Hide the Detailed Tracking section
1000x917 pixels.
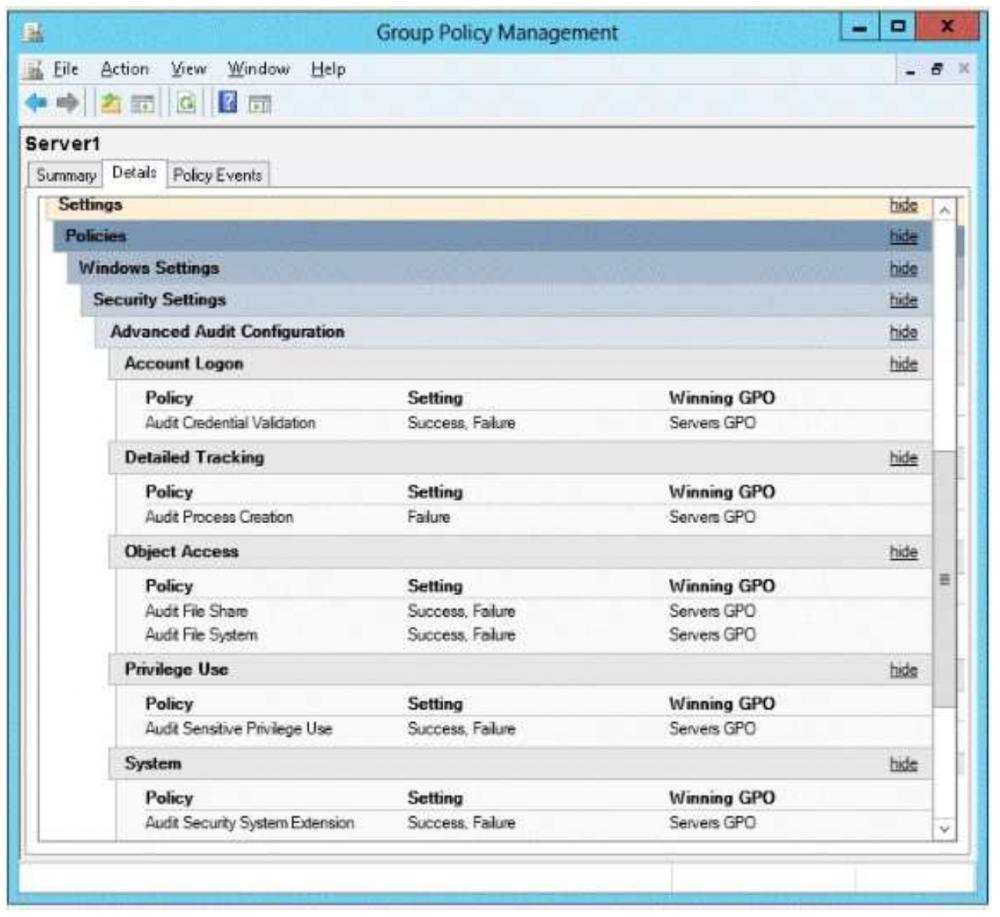point(903,458)
